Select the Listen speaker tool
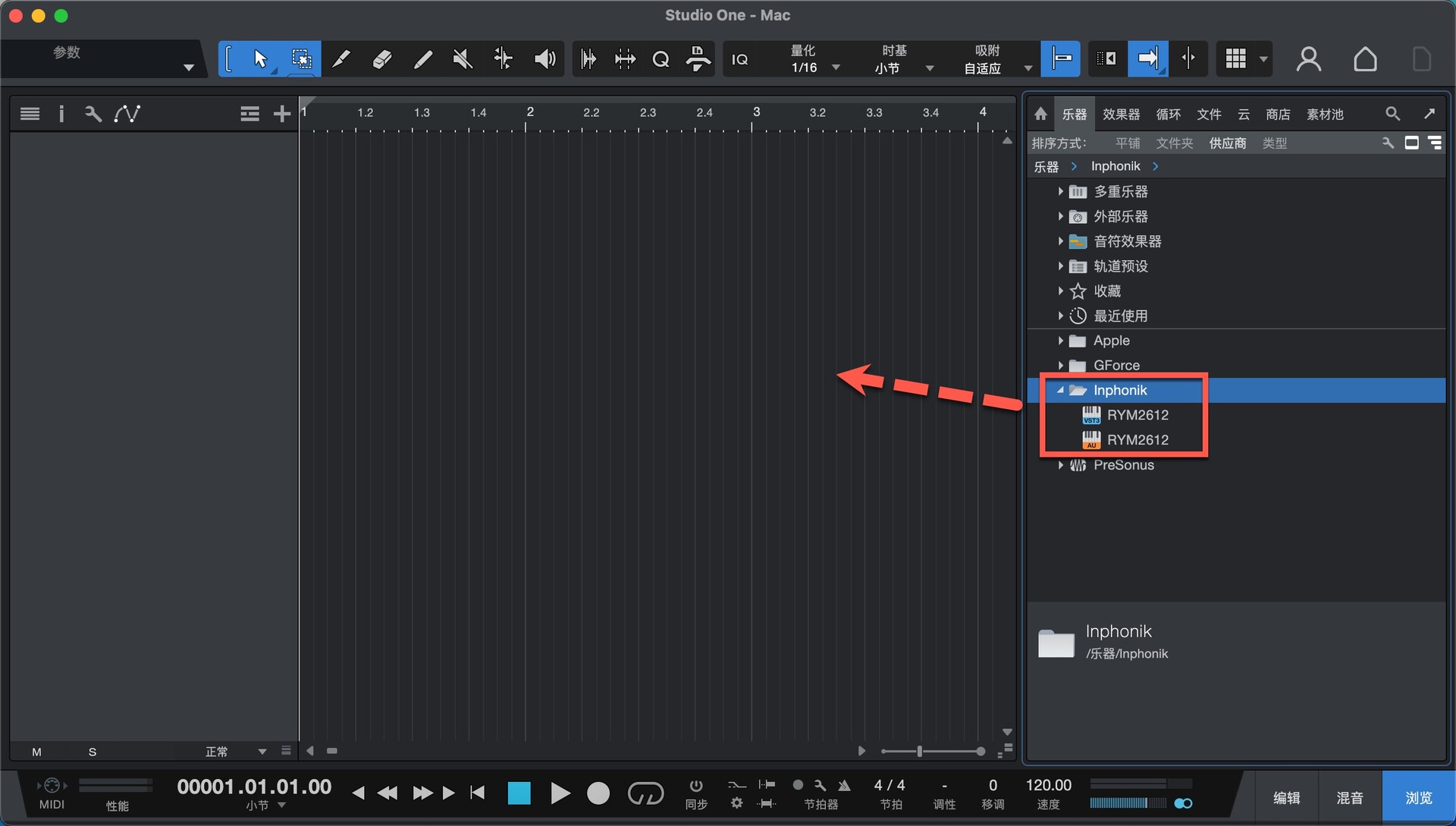 tap(544, 59)
